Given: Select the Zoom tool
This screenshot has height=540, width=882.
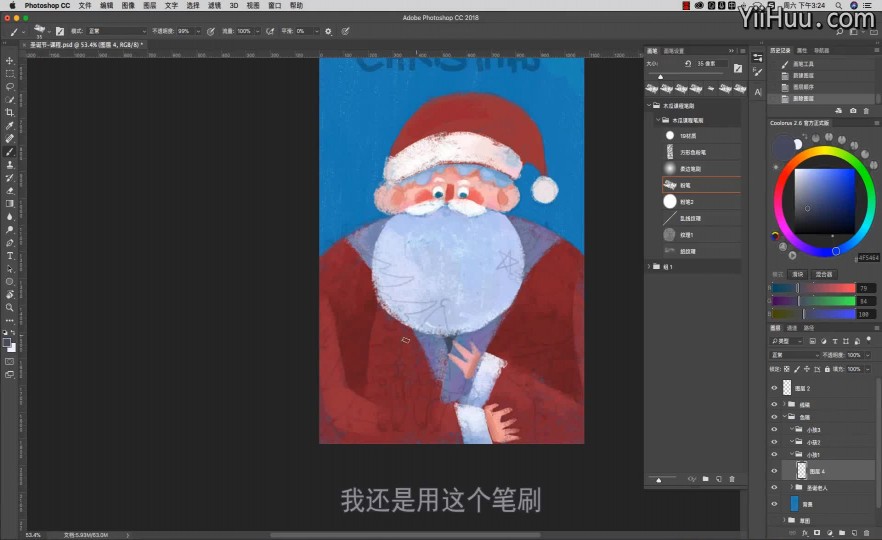Looking at the screenshot, I should [10, 308].
